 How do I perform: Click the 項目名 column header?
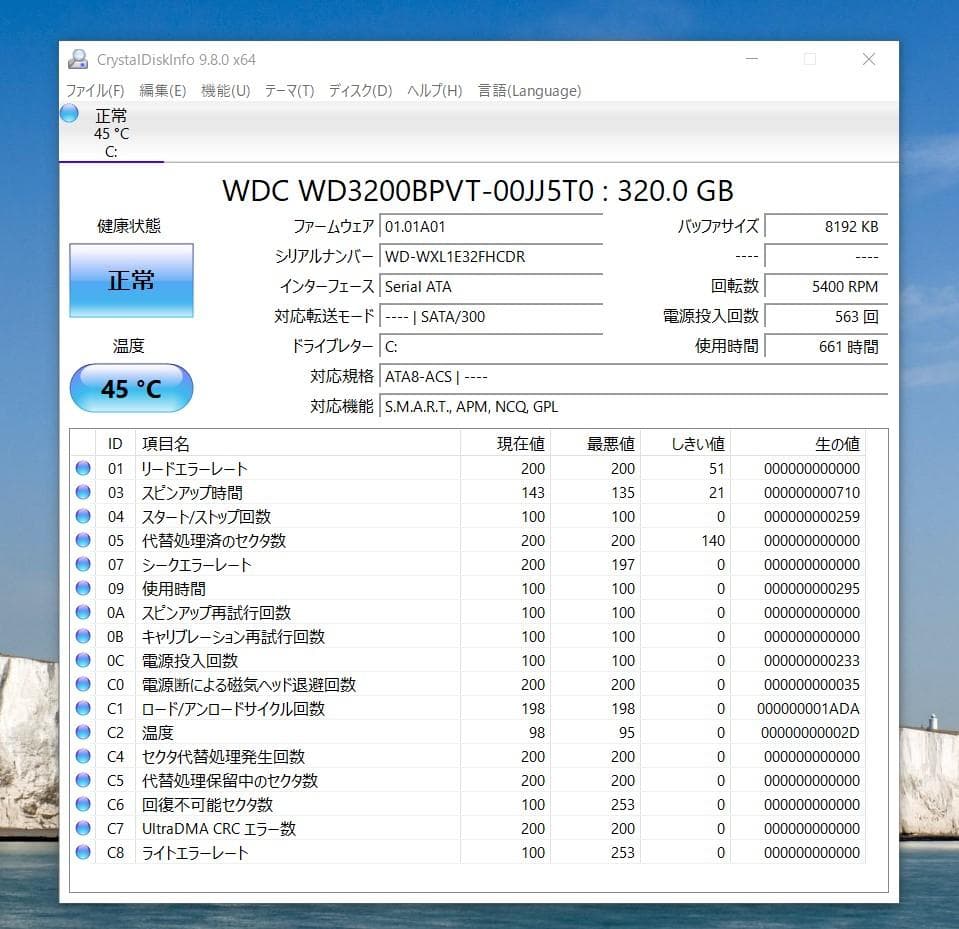[x=297, y=443]
